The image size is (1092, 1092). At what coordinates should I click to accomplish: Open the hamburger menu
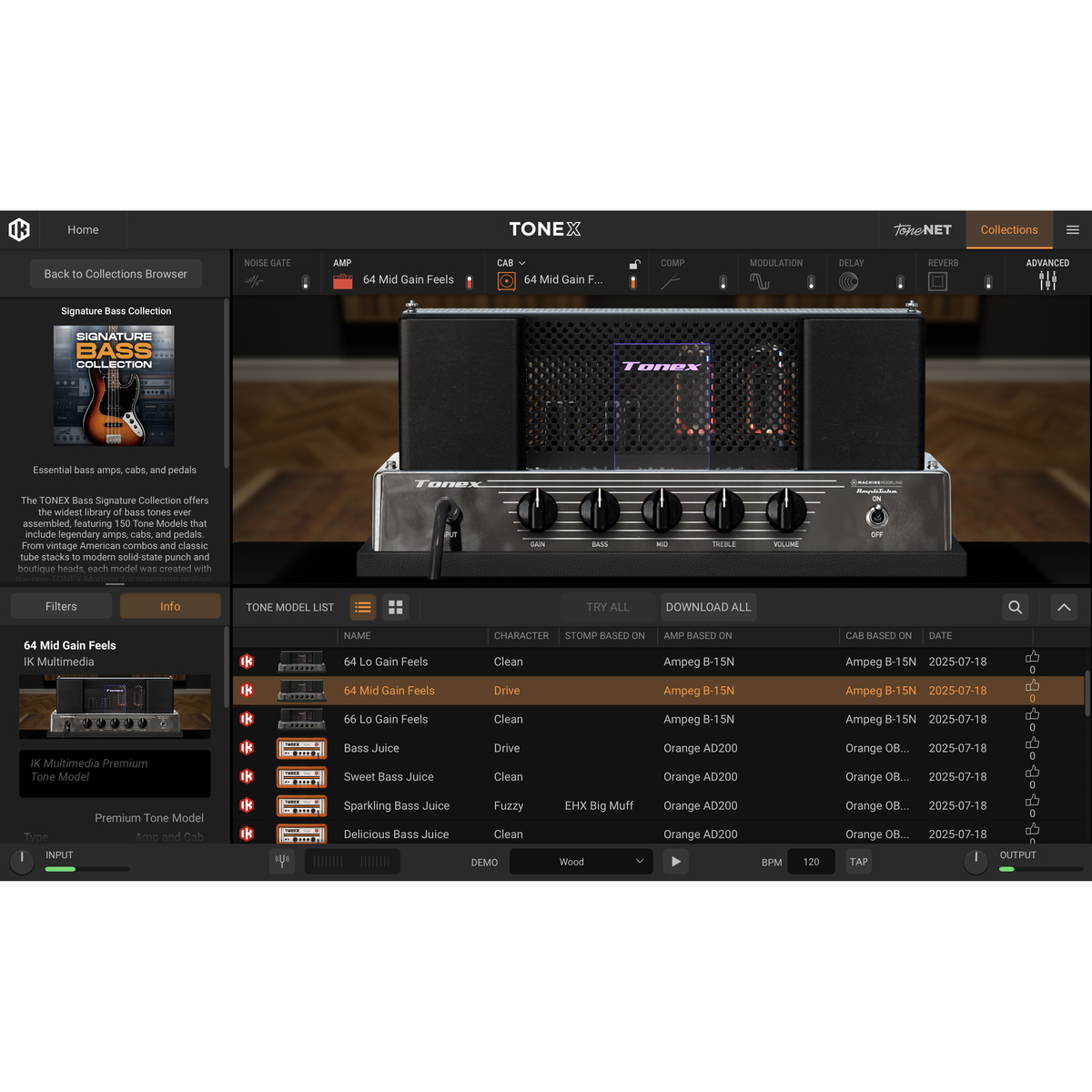tap(1073, 230)
